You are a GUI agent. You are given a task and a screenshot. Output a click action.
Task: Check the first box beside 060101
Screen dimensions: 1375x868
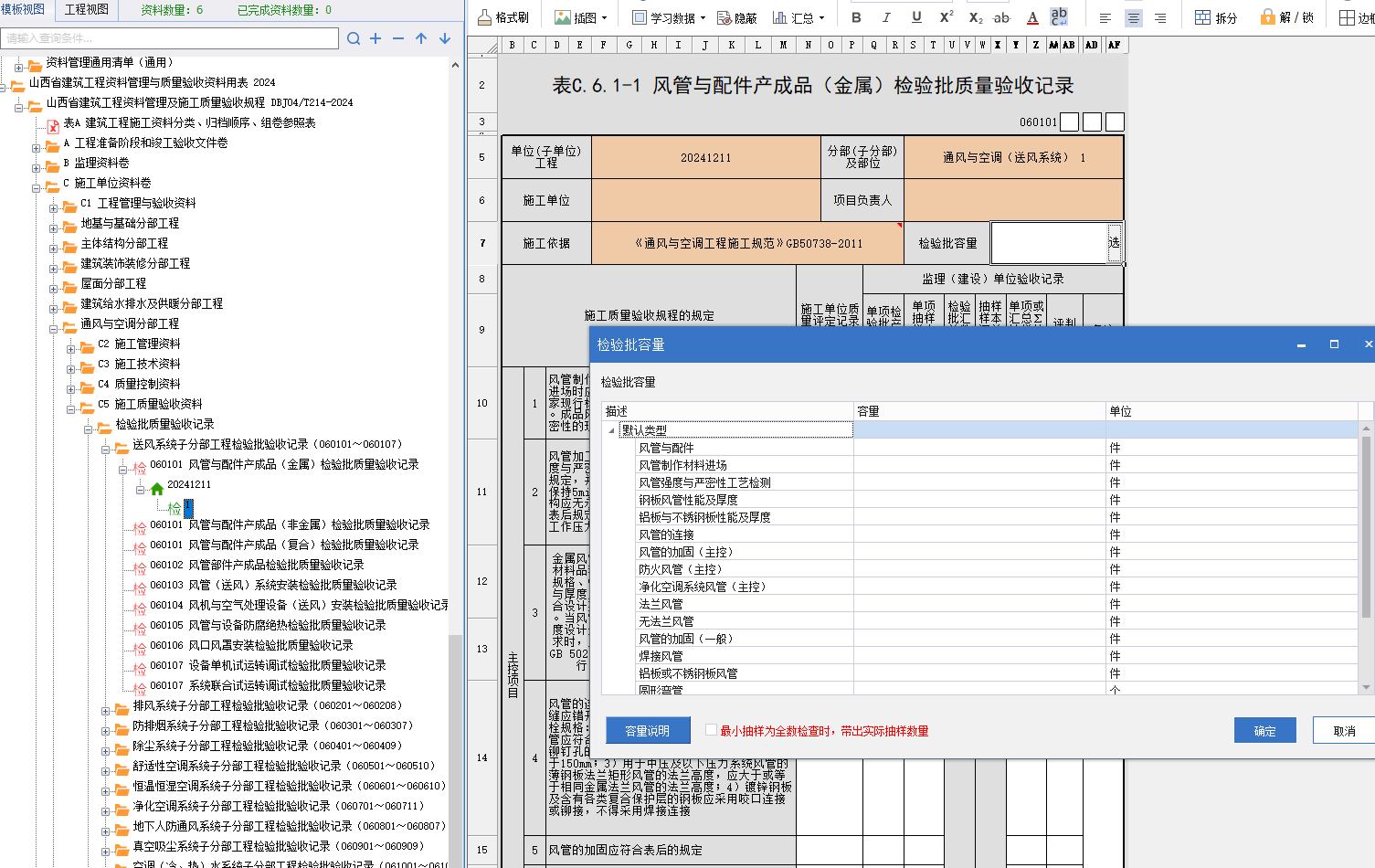(1070, 122)
